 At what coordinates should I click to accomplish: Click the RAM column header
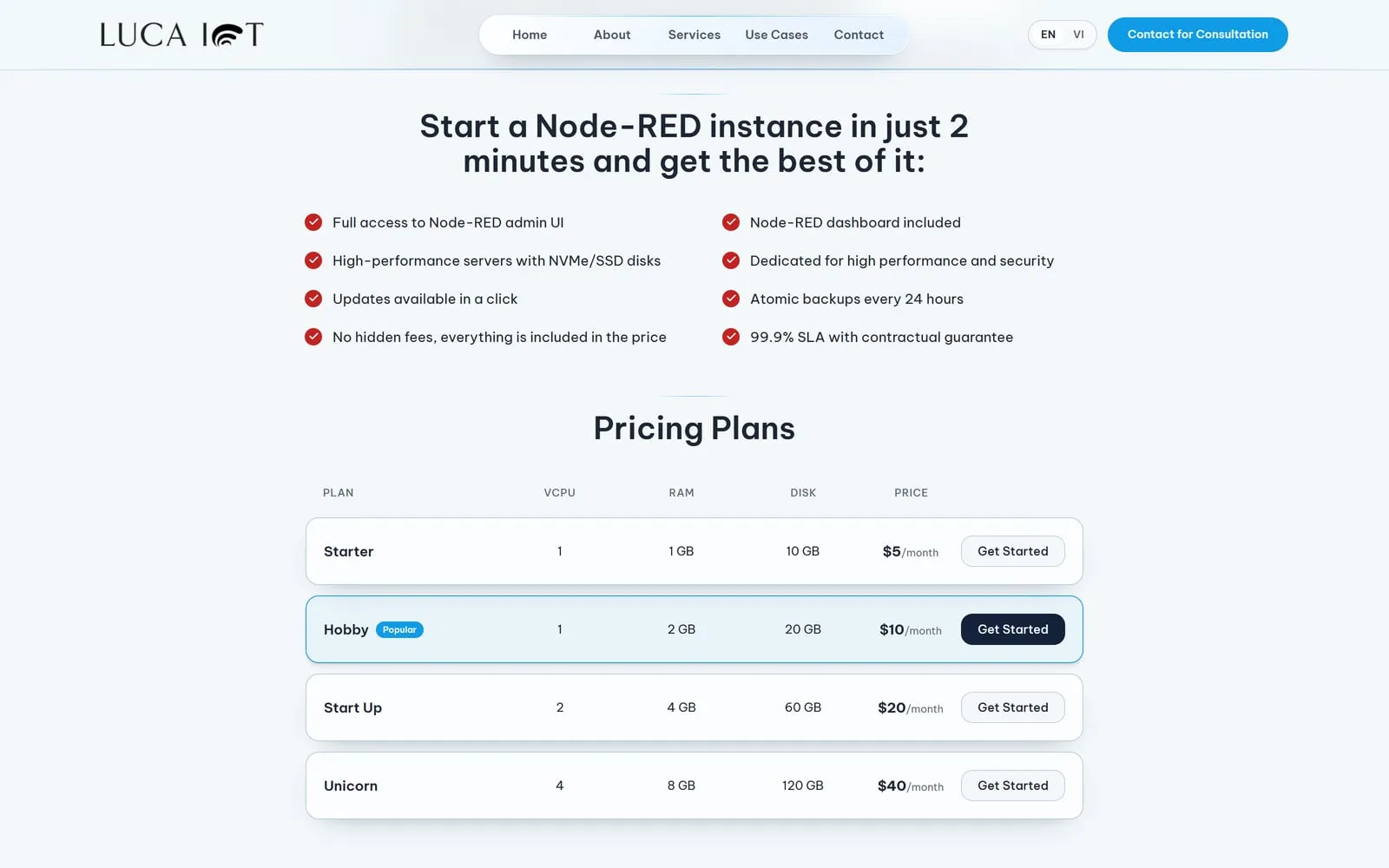click(681, 493)
